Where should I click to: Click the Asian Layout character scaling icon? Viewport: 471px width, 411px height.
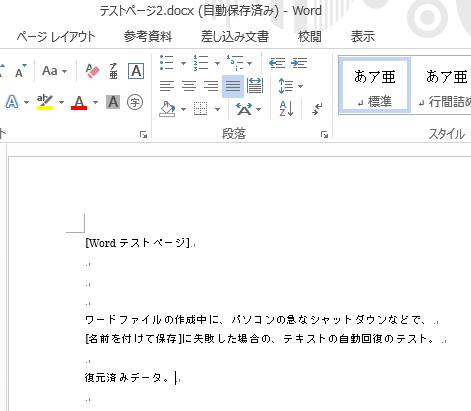tap(244, 109)
